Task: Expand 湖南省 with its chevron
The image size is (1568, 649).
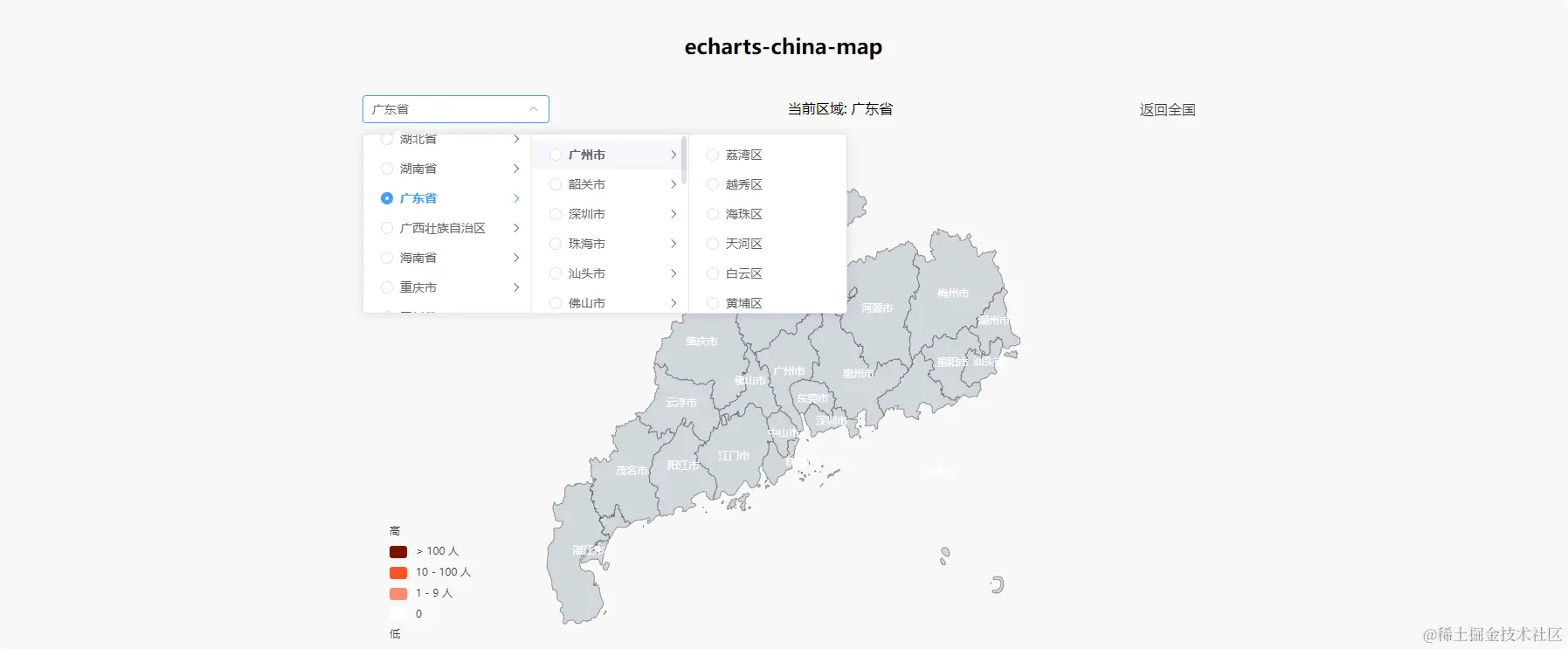Action: (x=516, y=169)
